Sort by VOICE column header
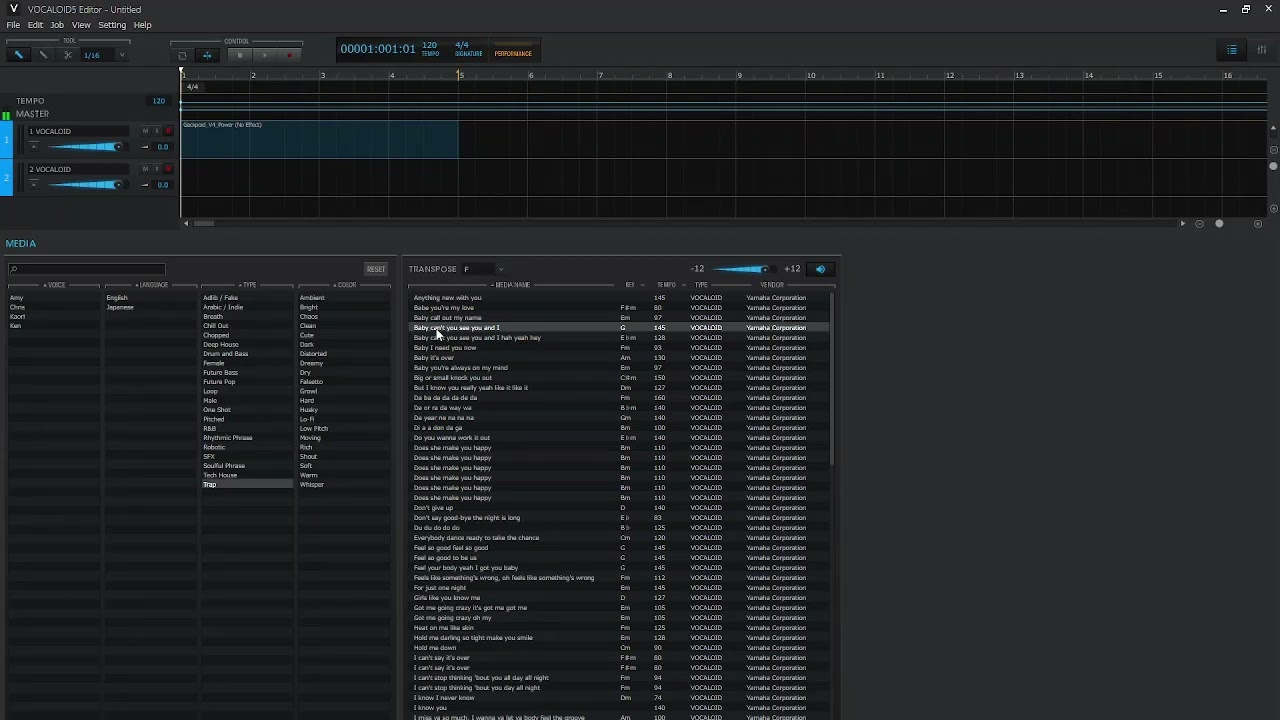The image size is (1280, 720). 54,285
